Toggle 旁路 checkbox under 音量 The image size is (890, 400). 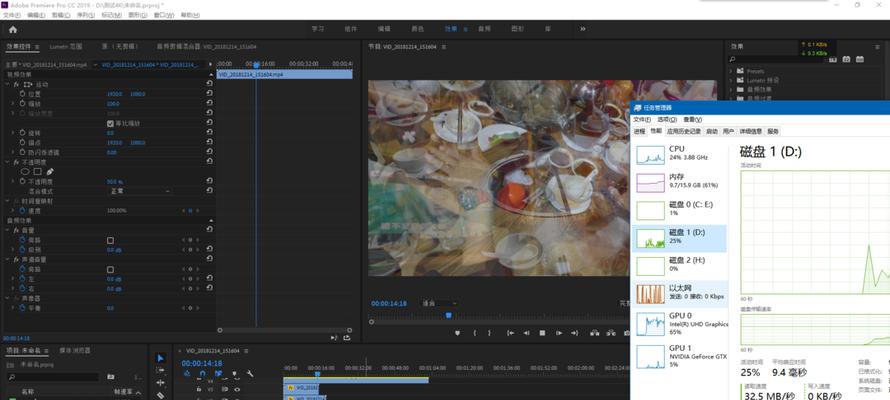click(110, 240)
